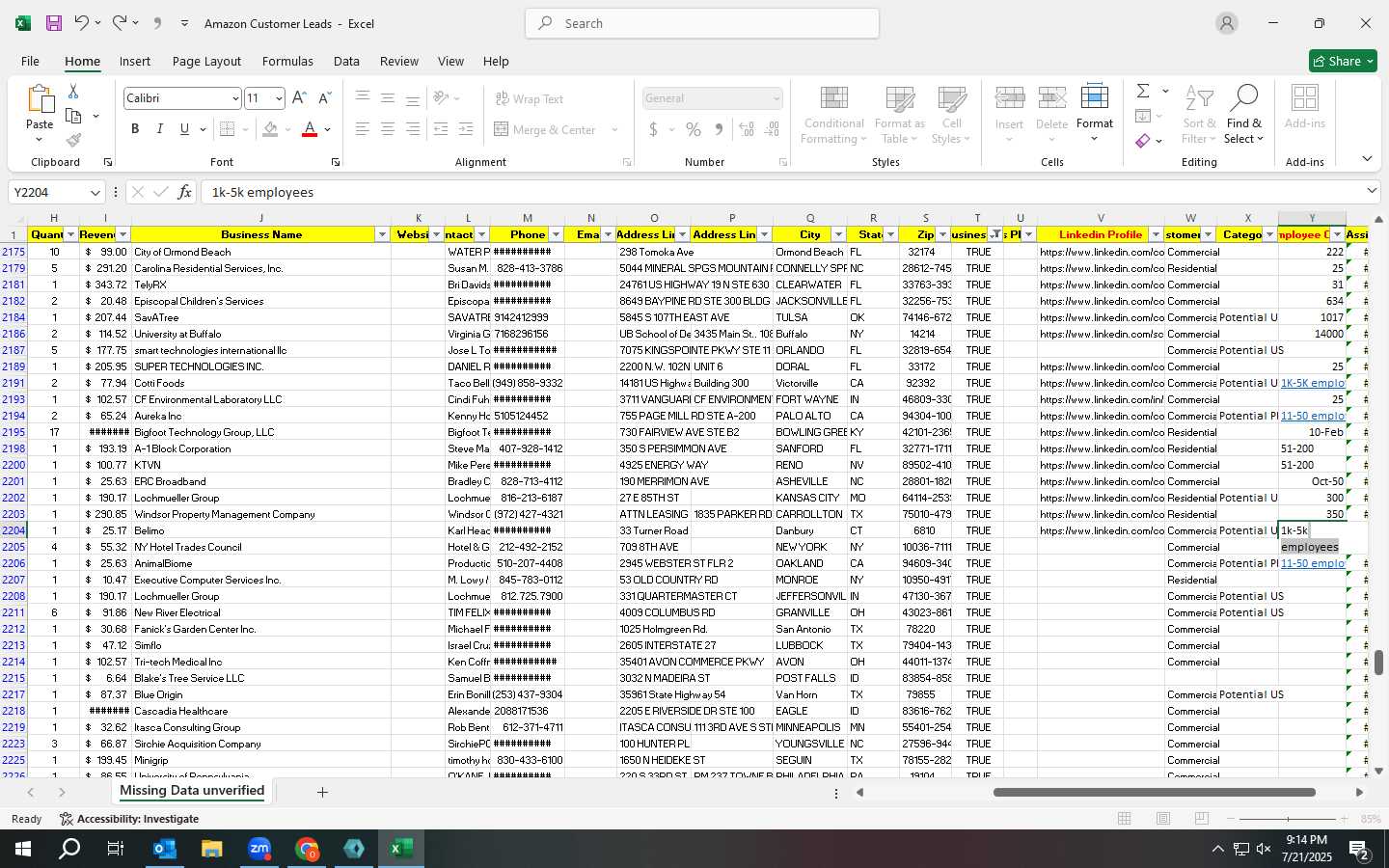This screenshot has height=868, width=1389.
Task: Open Chrome from the taskbar
Action: click(307, 849)
